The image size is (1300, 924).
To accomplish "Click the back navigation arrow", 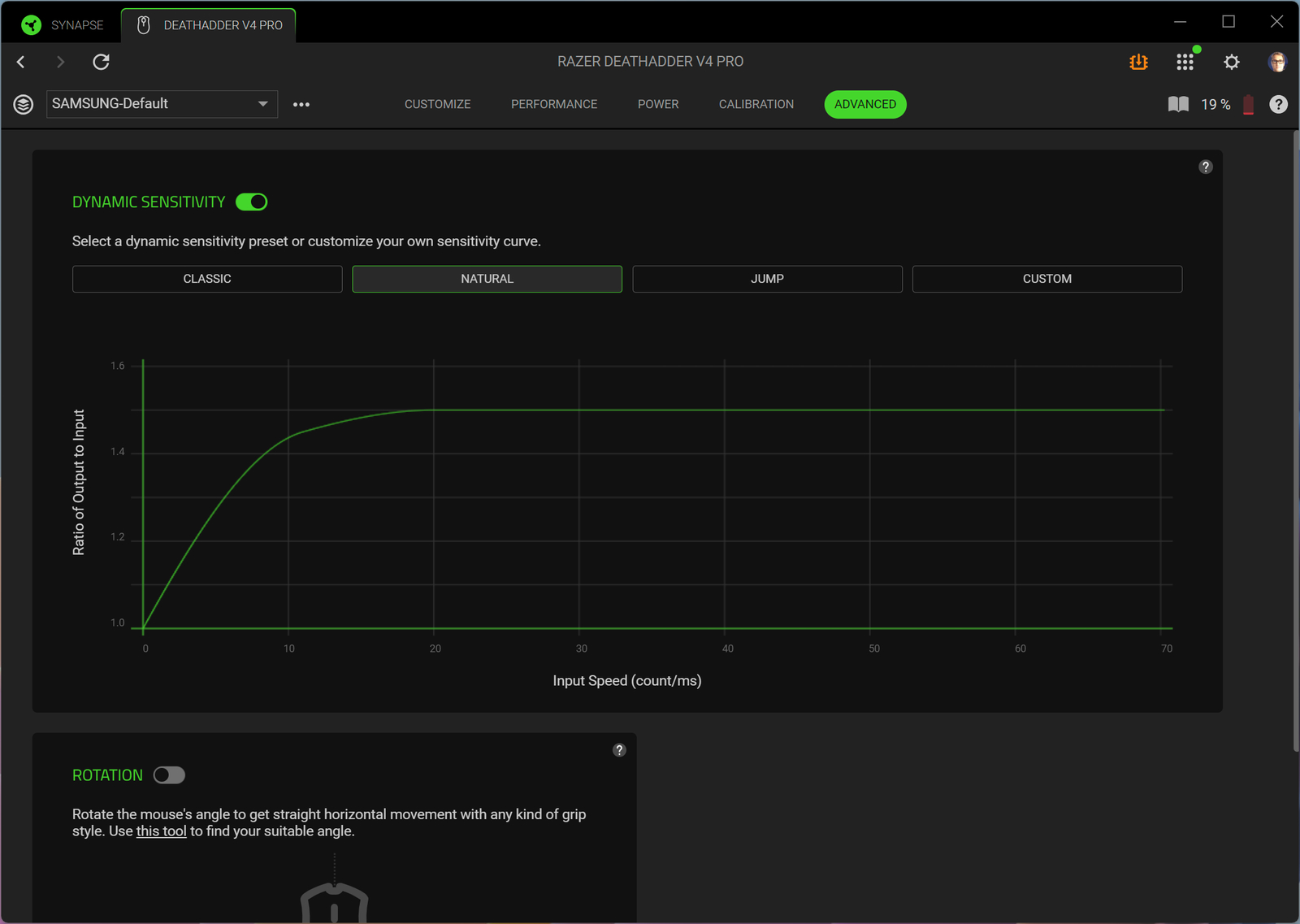I will [x=21, y=62].
